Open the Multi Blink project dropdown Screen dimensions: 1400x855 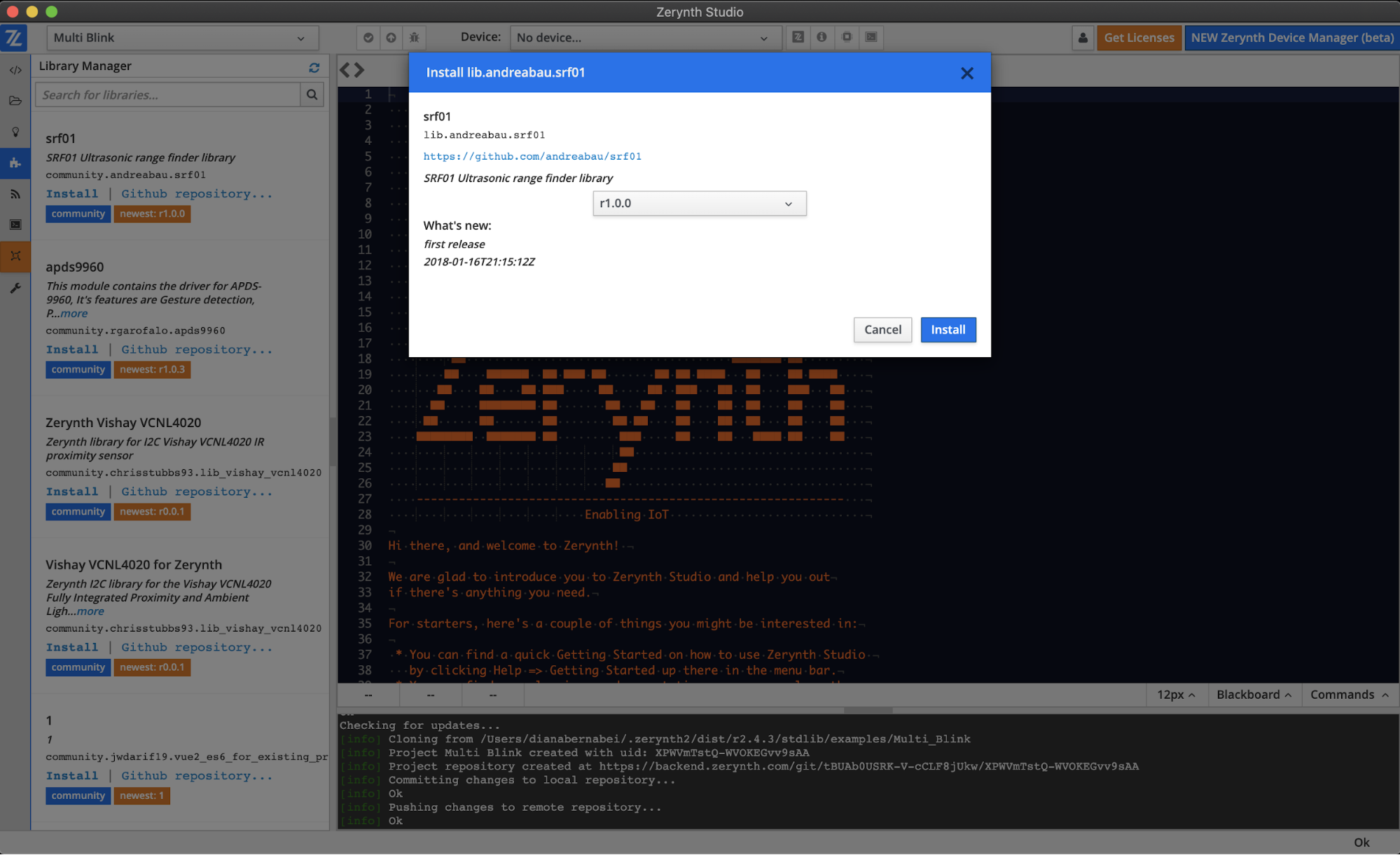[182, 38]
